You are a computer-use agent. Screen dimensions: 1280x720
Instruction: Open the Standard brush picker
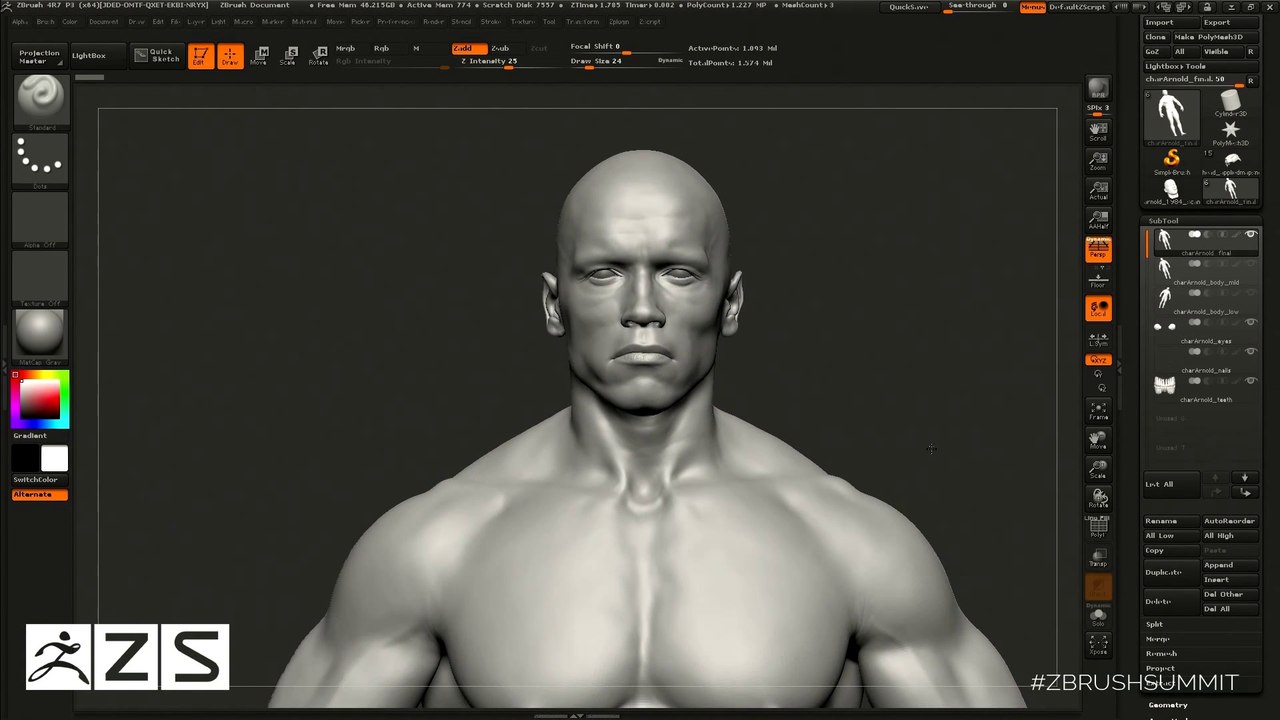point(41,102)
